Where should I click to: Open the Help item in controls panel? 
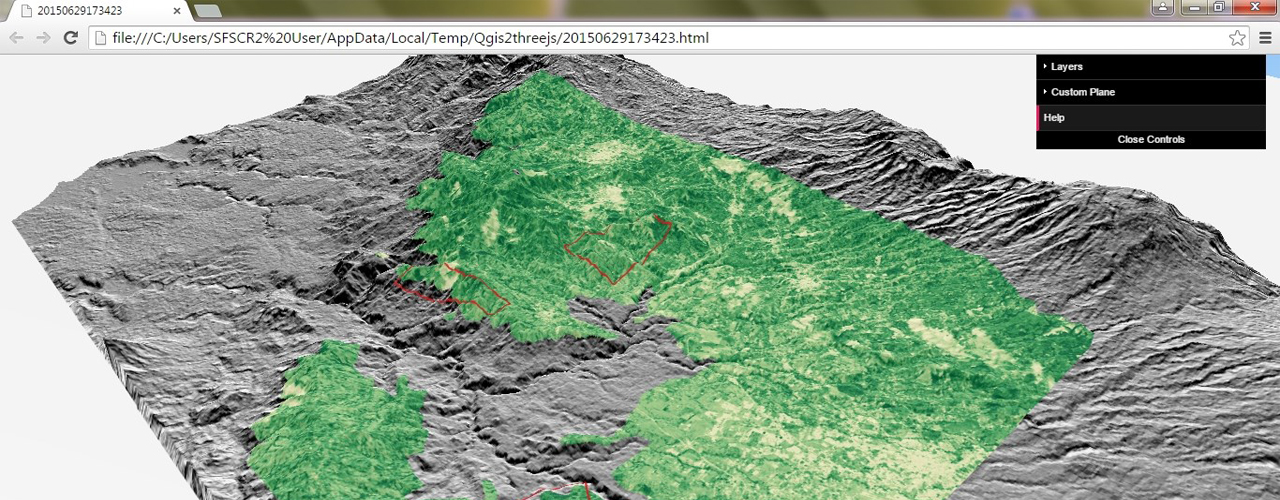point(1054,118)
